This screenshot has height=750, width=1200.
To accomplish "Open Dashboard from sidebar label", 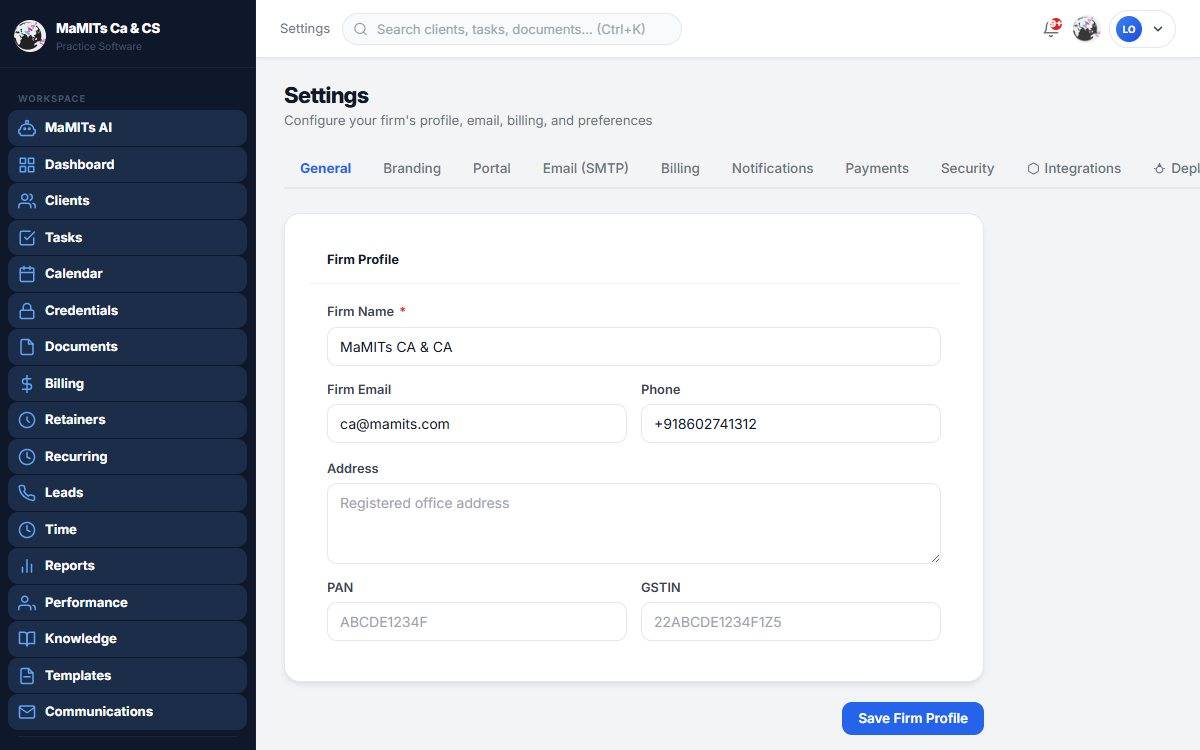I will click(x=80, y=165).
